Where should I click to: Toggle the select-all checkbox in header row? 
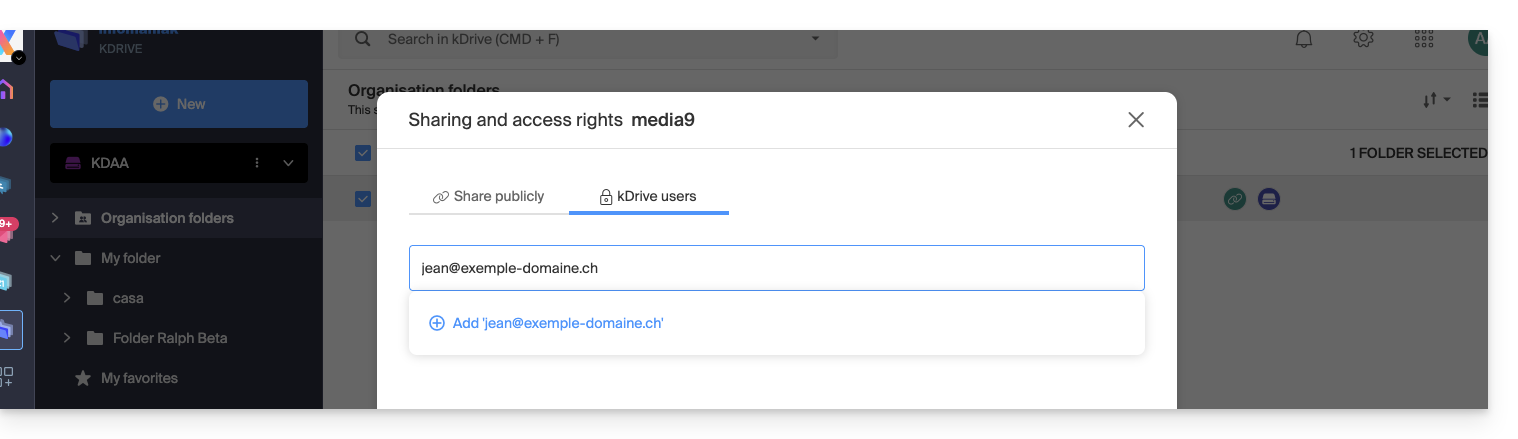pyautogui.click(x=363, y=153)
